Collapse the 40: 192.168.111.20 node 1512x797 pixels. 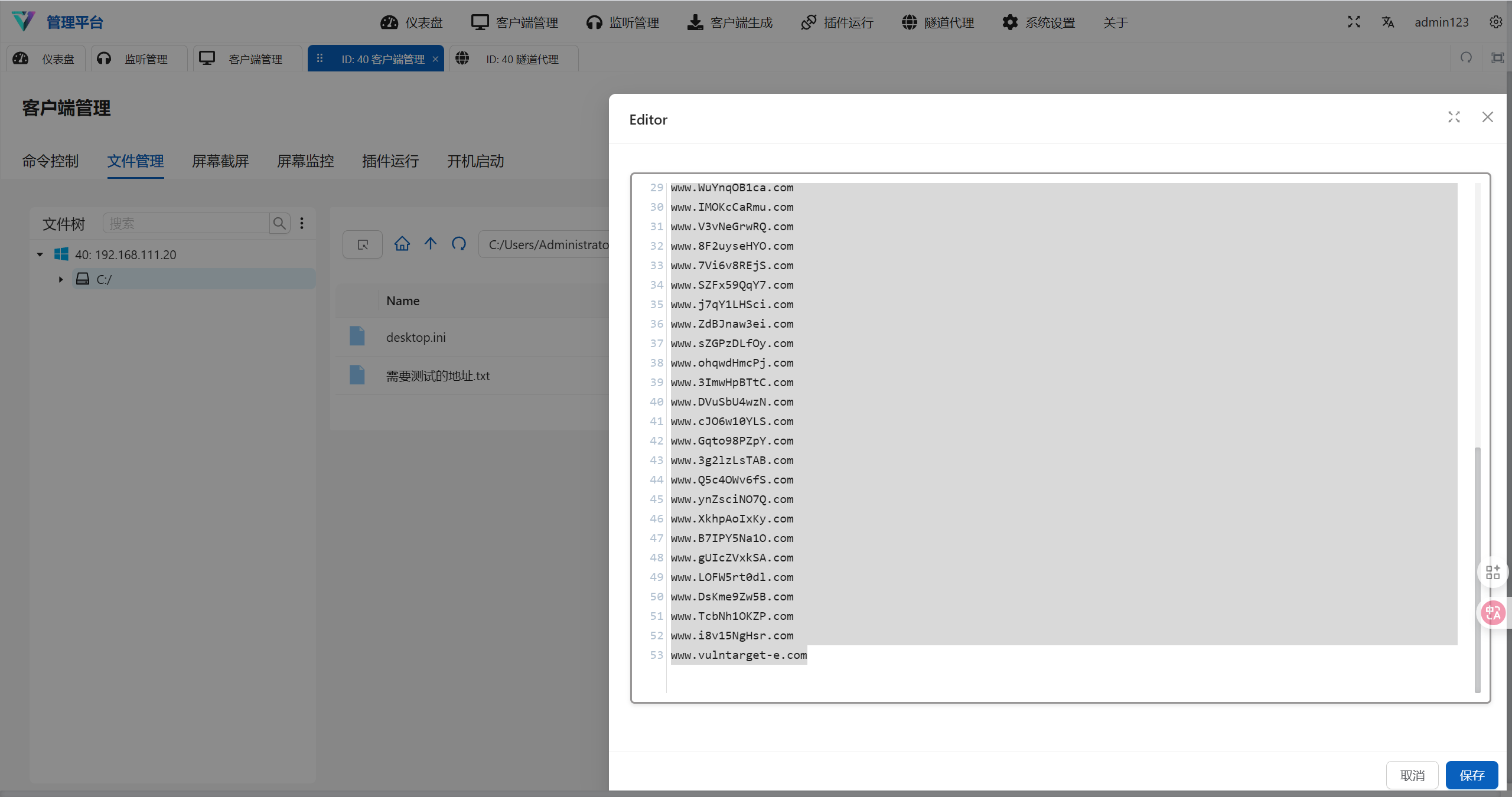coord(40,255)
